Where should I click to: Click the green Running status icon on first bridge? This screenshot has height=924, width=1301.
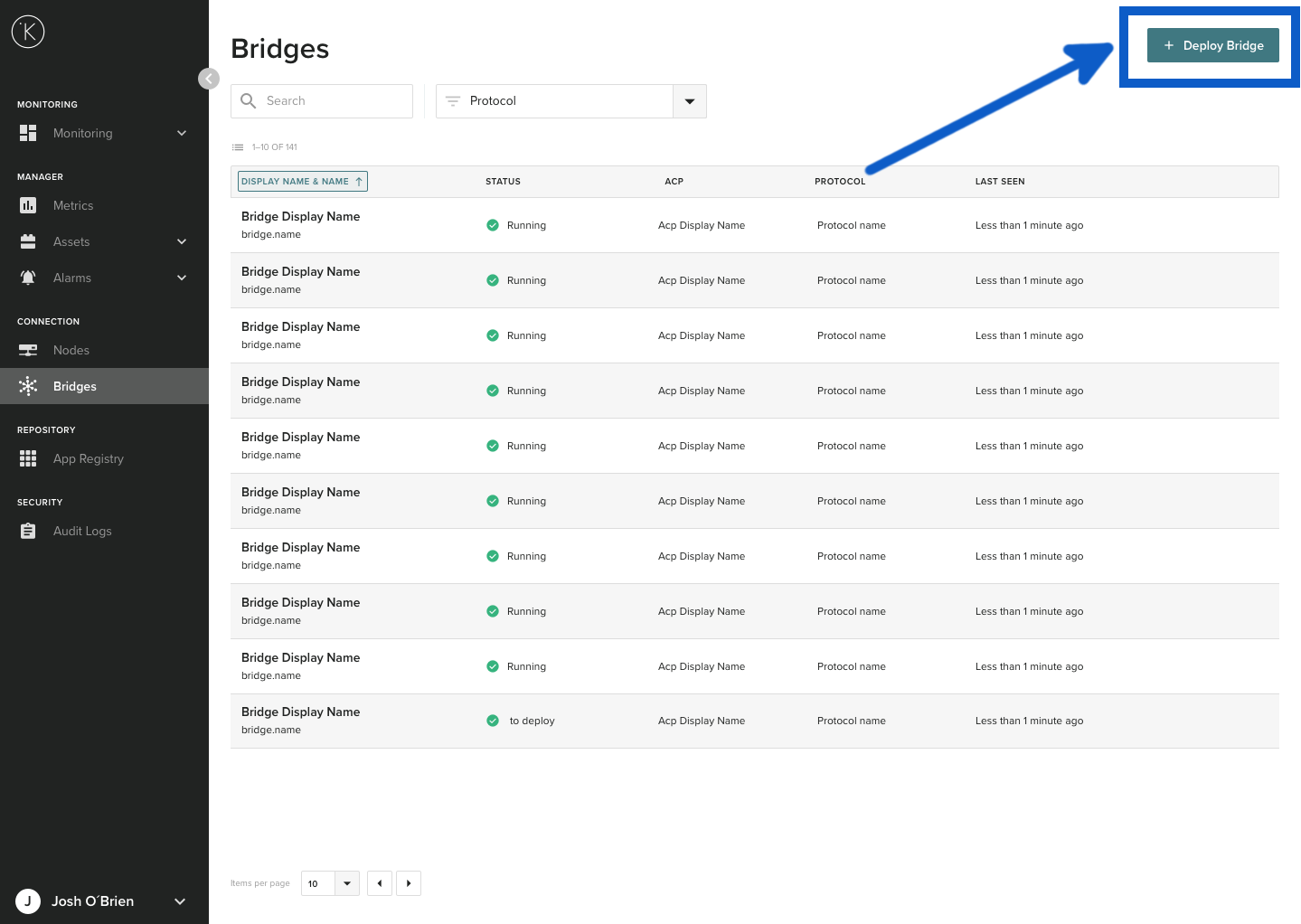493,224
